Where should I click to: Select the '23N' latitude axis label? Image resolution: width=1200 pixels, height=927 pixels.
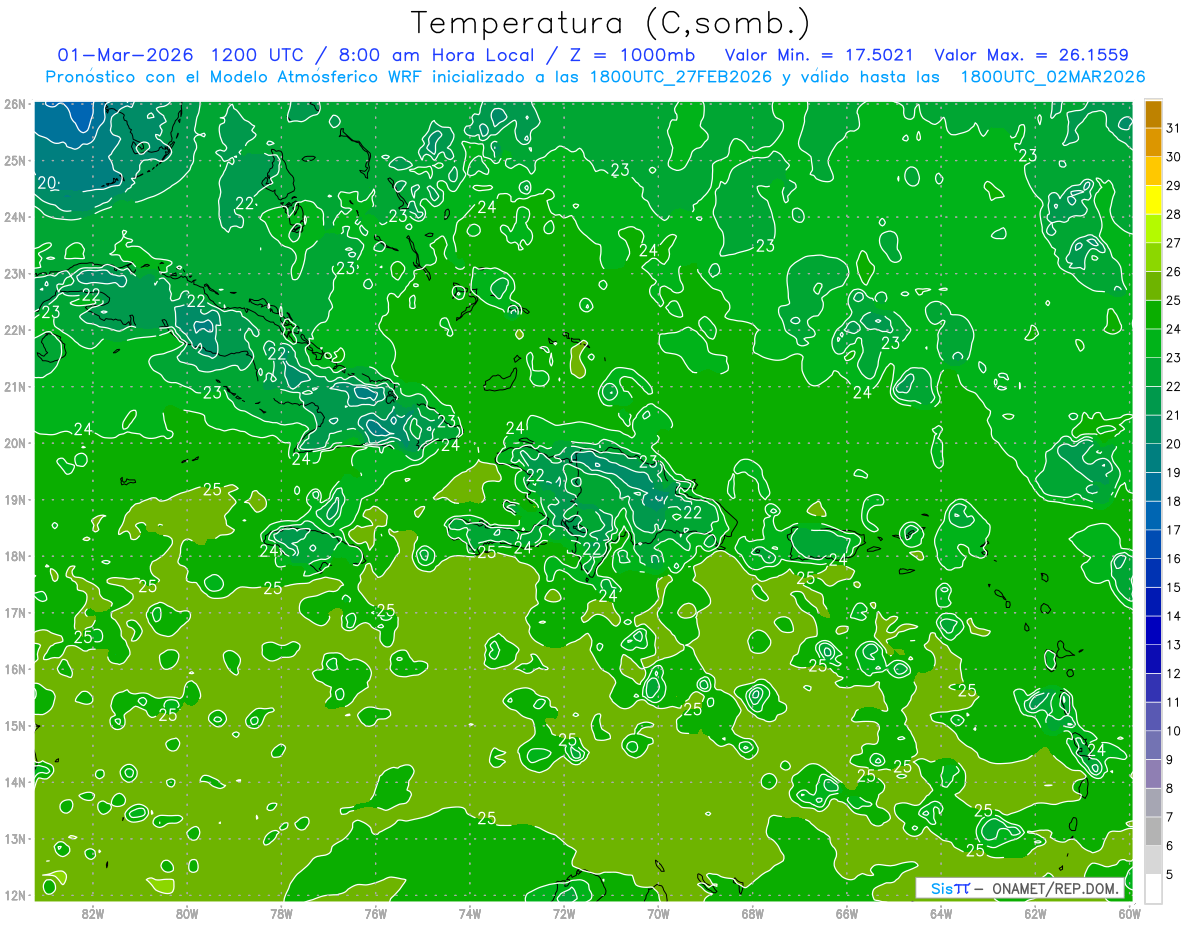coord(15,273)
